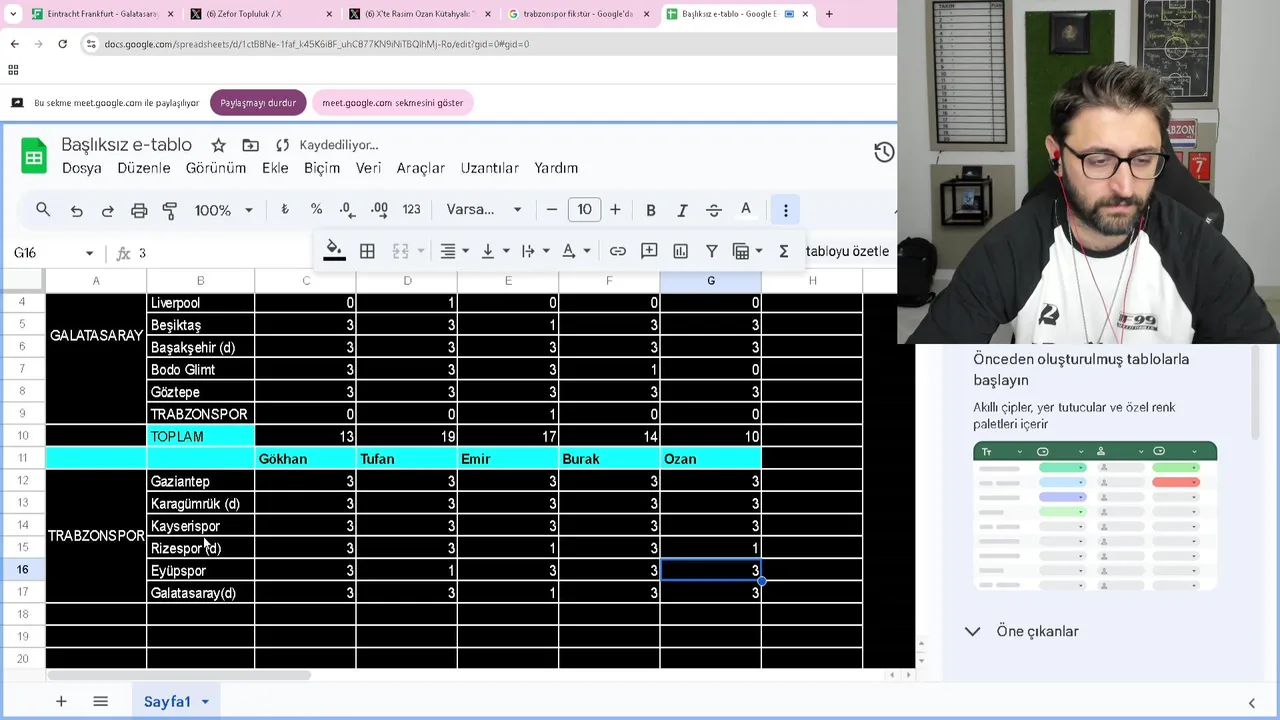
Task: Print the spreadsheet
Action: point(139,210)
